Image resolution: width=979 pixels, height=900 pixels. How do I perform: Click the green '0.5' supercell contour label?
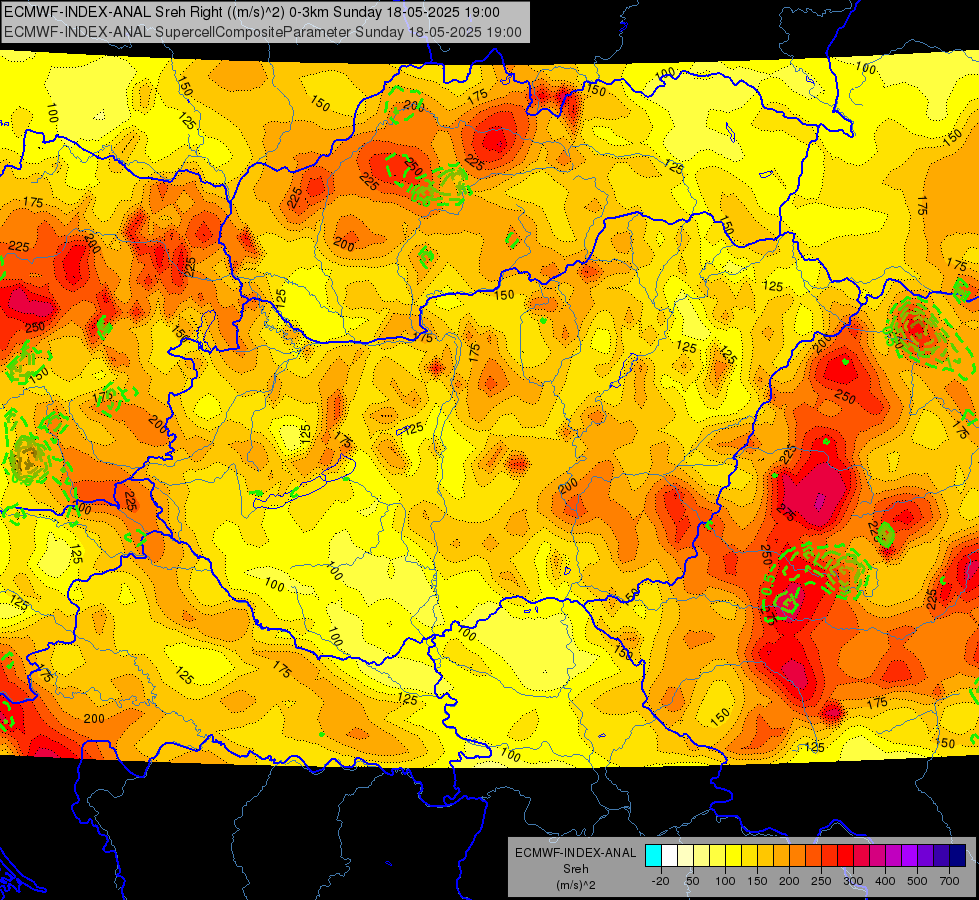click(768, 585)
